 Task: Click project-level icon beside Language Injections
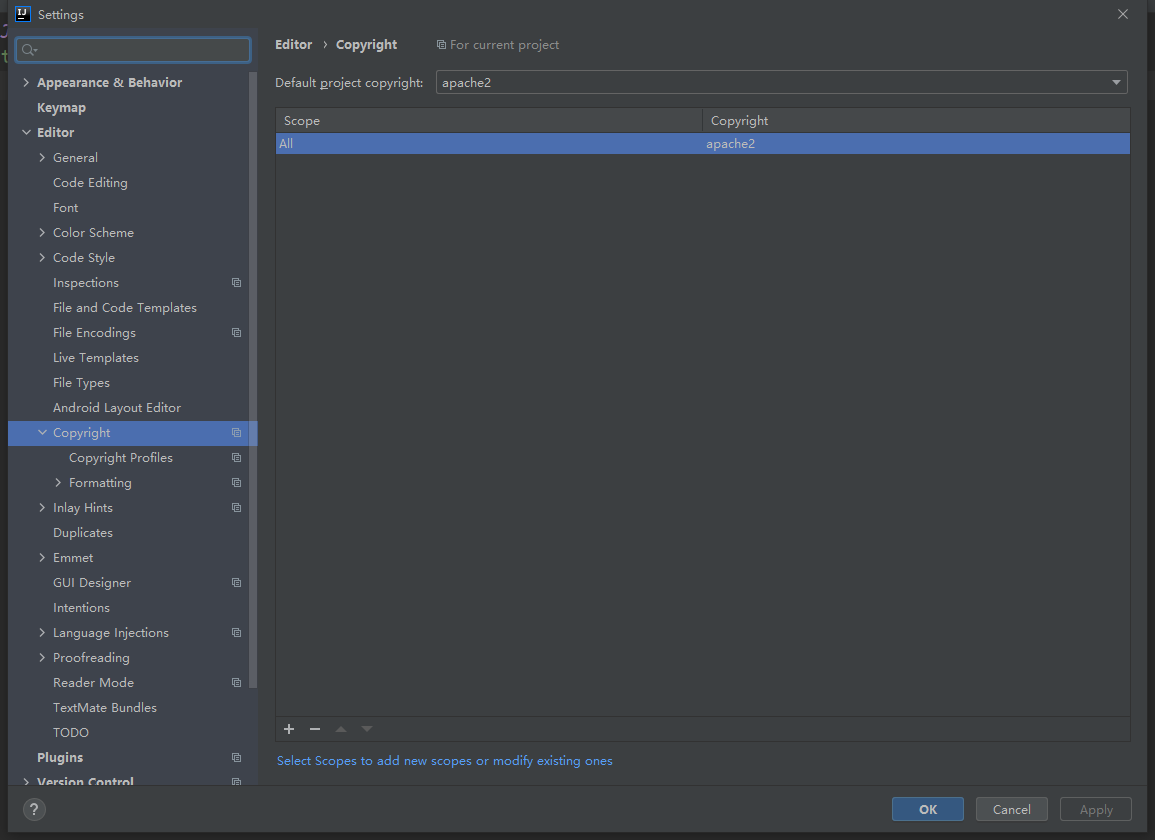[236, 632]
